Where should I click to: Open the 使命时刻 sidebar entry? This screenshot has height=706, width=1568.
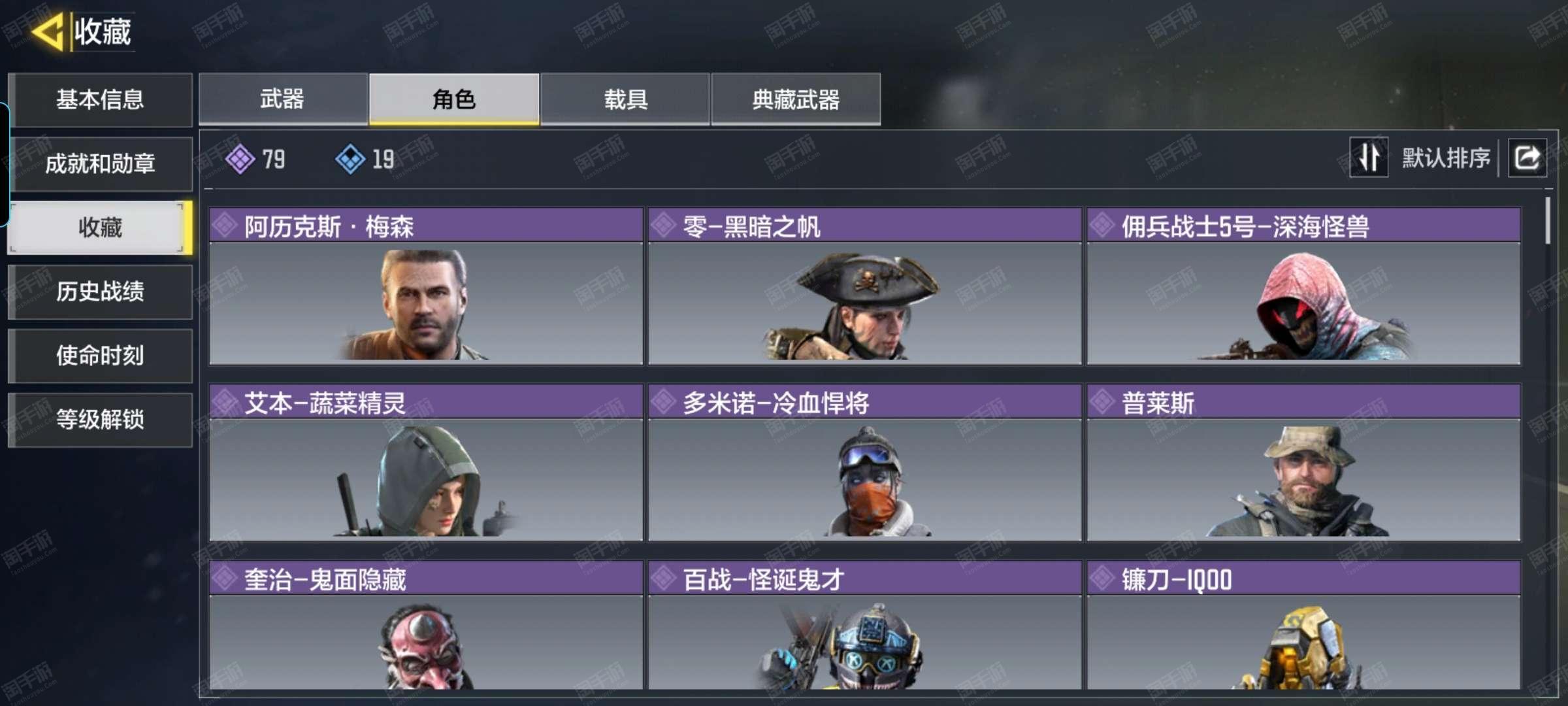pyautogui.click(x=101, y=356)
